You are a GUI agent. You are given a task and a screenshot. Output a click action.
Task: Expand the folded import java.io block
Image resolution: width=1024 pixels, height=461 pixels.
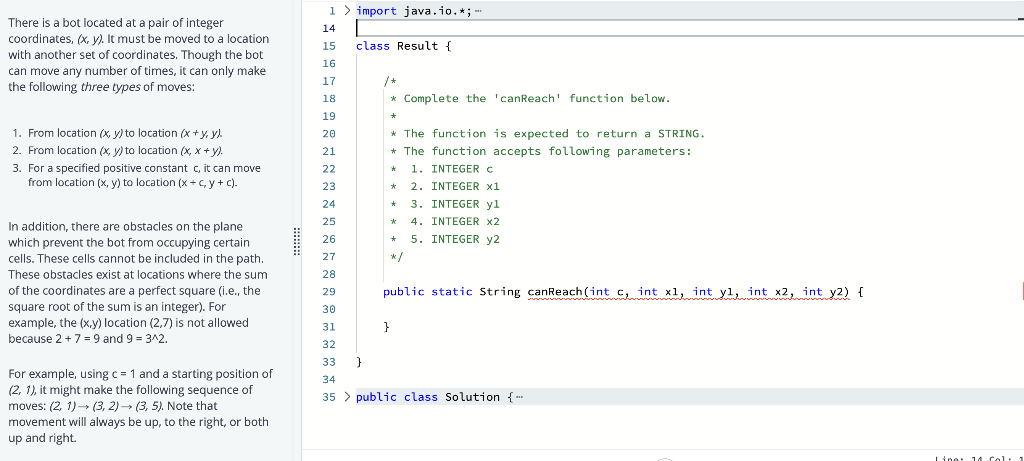[347, 10]
